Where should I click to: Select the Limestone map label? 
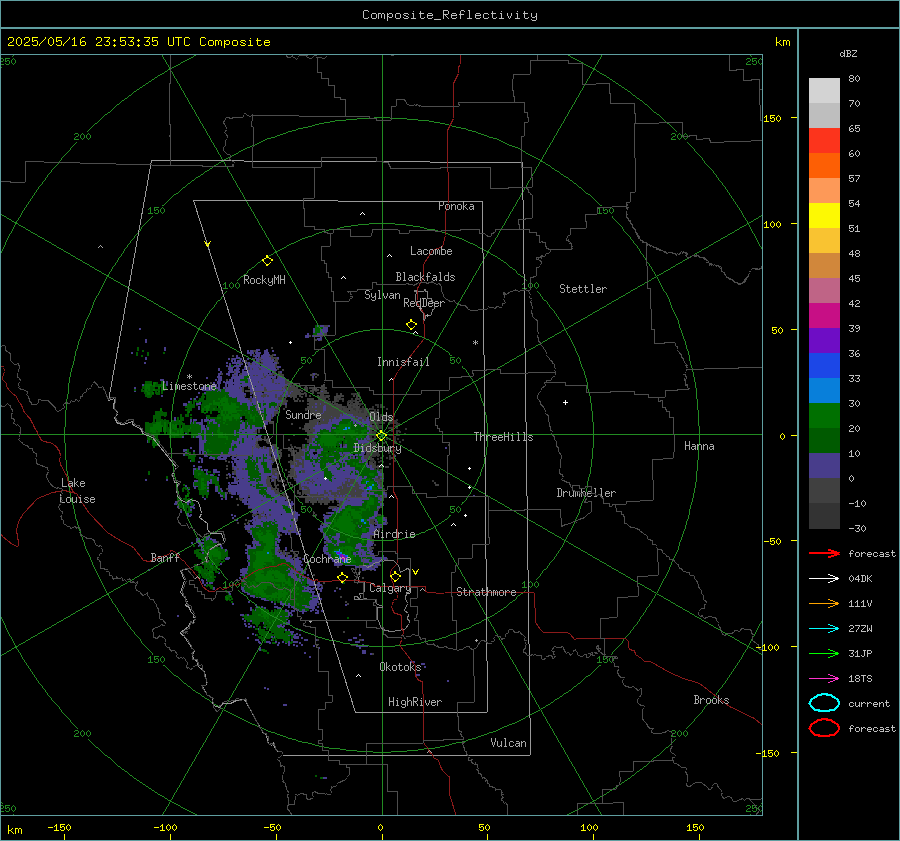(189, 386)
